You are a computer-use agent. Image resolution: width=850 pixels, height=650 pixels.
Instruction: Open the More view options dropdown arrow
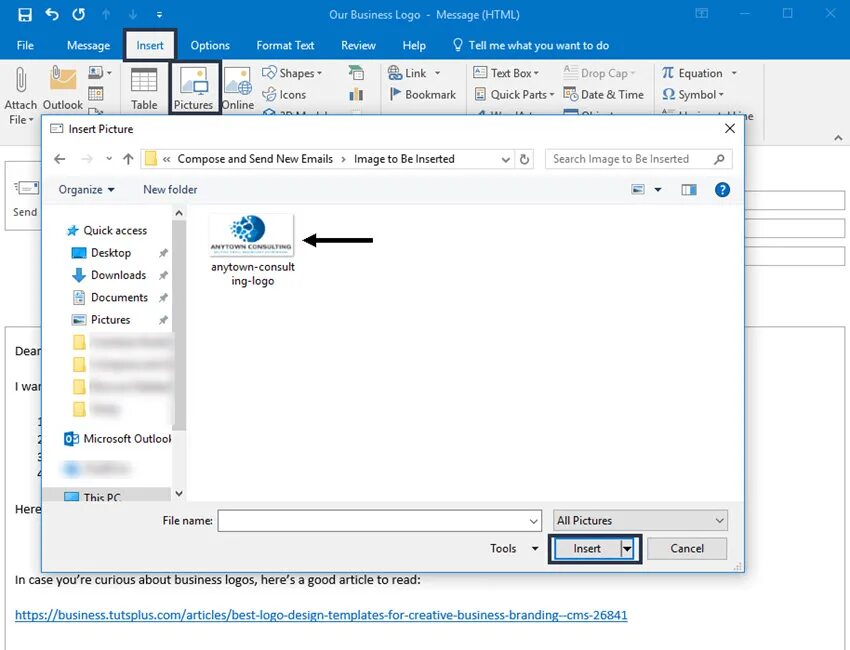click(x=658, y=189)
